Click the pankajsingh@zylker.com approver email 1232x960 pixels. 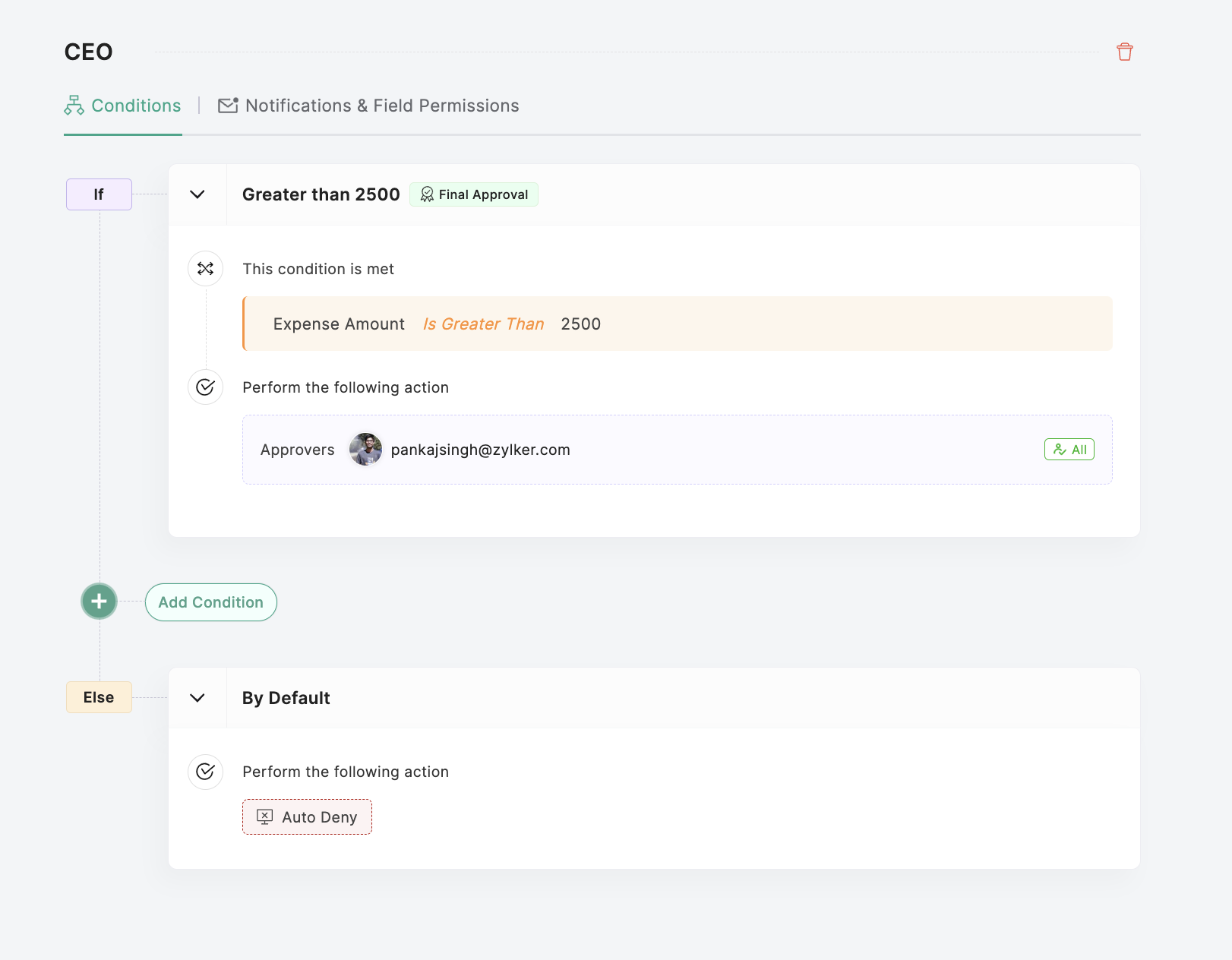point(480,450)
